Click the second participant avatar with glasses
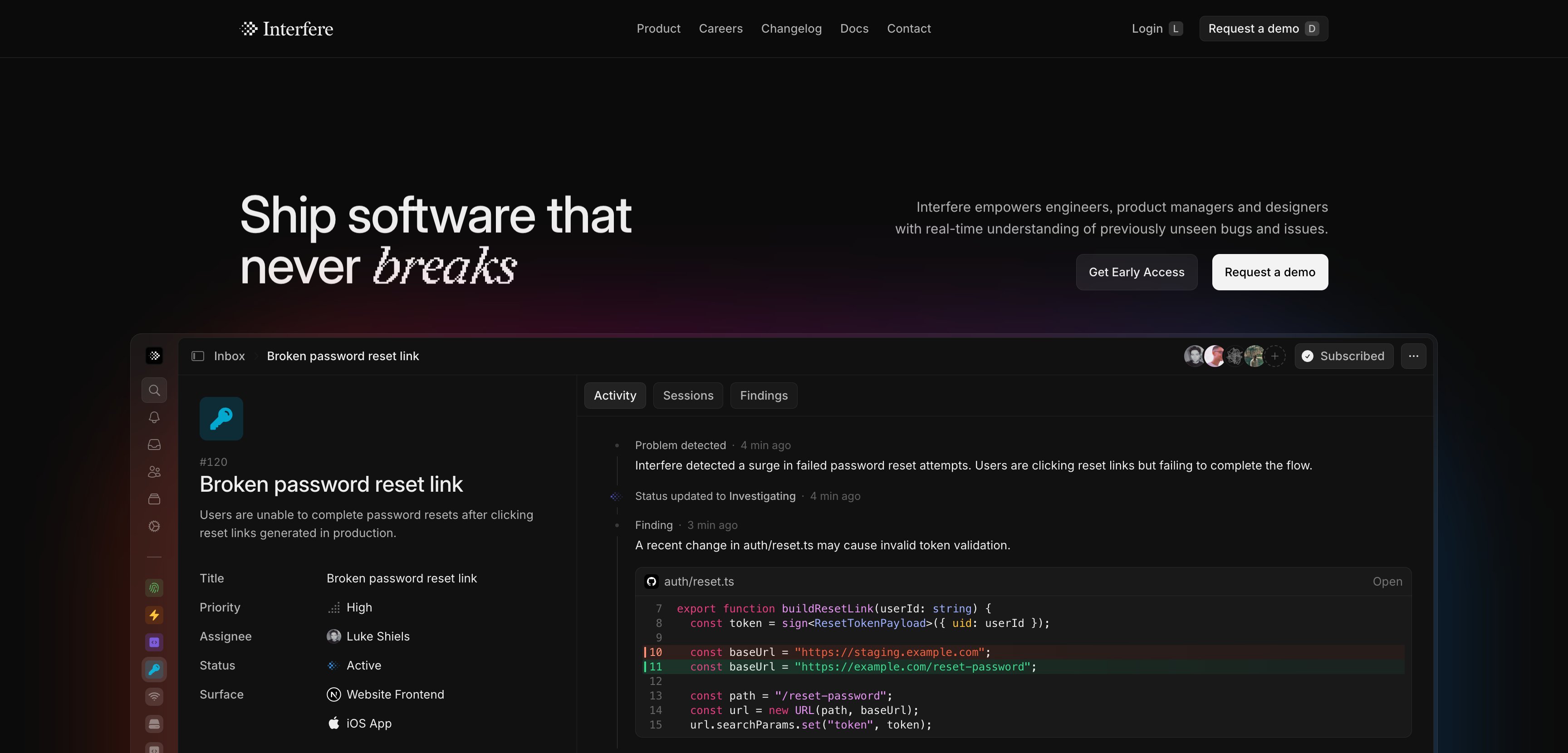Viewport: 1568px width, 753px height. pyautogui.click(x=1215, y=356)
